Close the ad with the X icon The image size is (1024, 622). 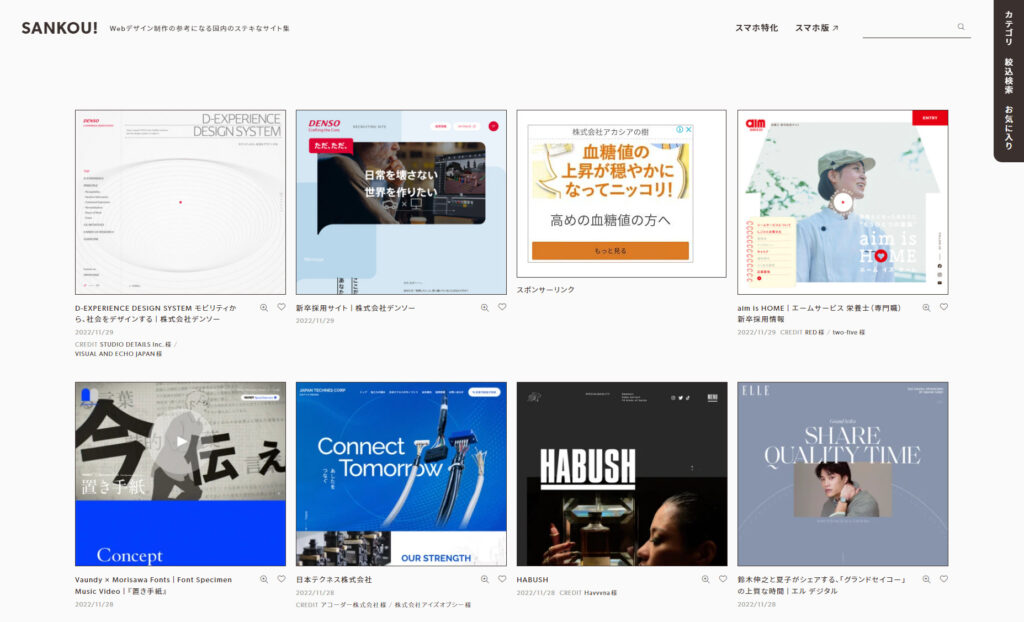pos(688,129)
